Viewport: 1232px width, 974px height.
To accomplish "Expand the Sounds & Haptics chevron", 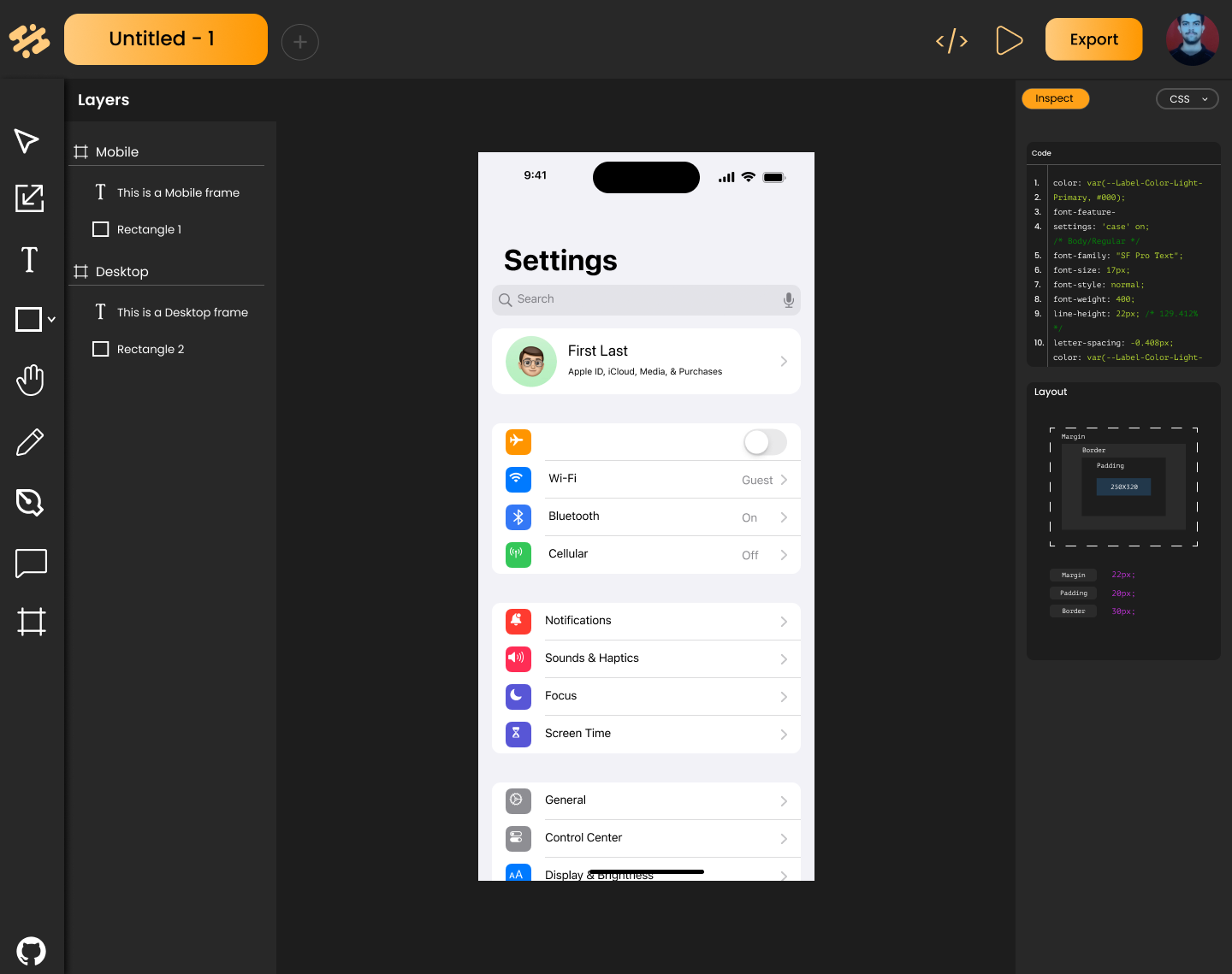I will pyautogui.click(x=785, y=659).
